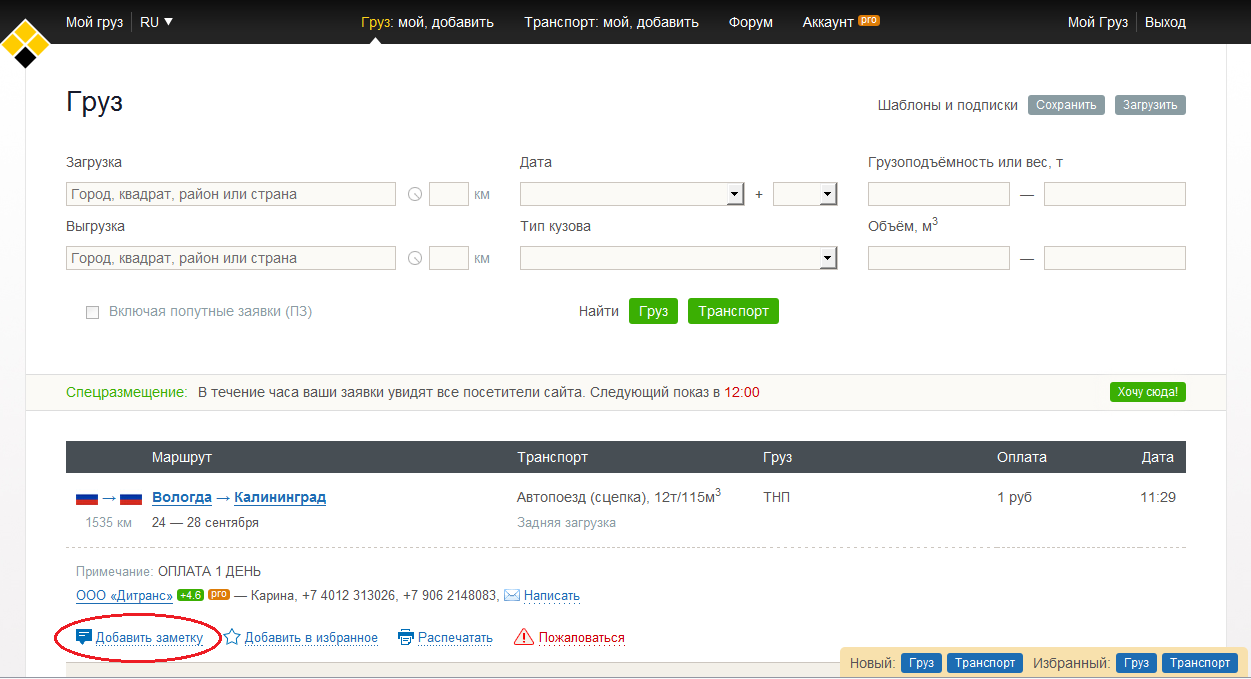Open the ООО «Дитранс» company link
The image size is (1251, 679).
(x=124, y=595)
